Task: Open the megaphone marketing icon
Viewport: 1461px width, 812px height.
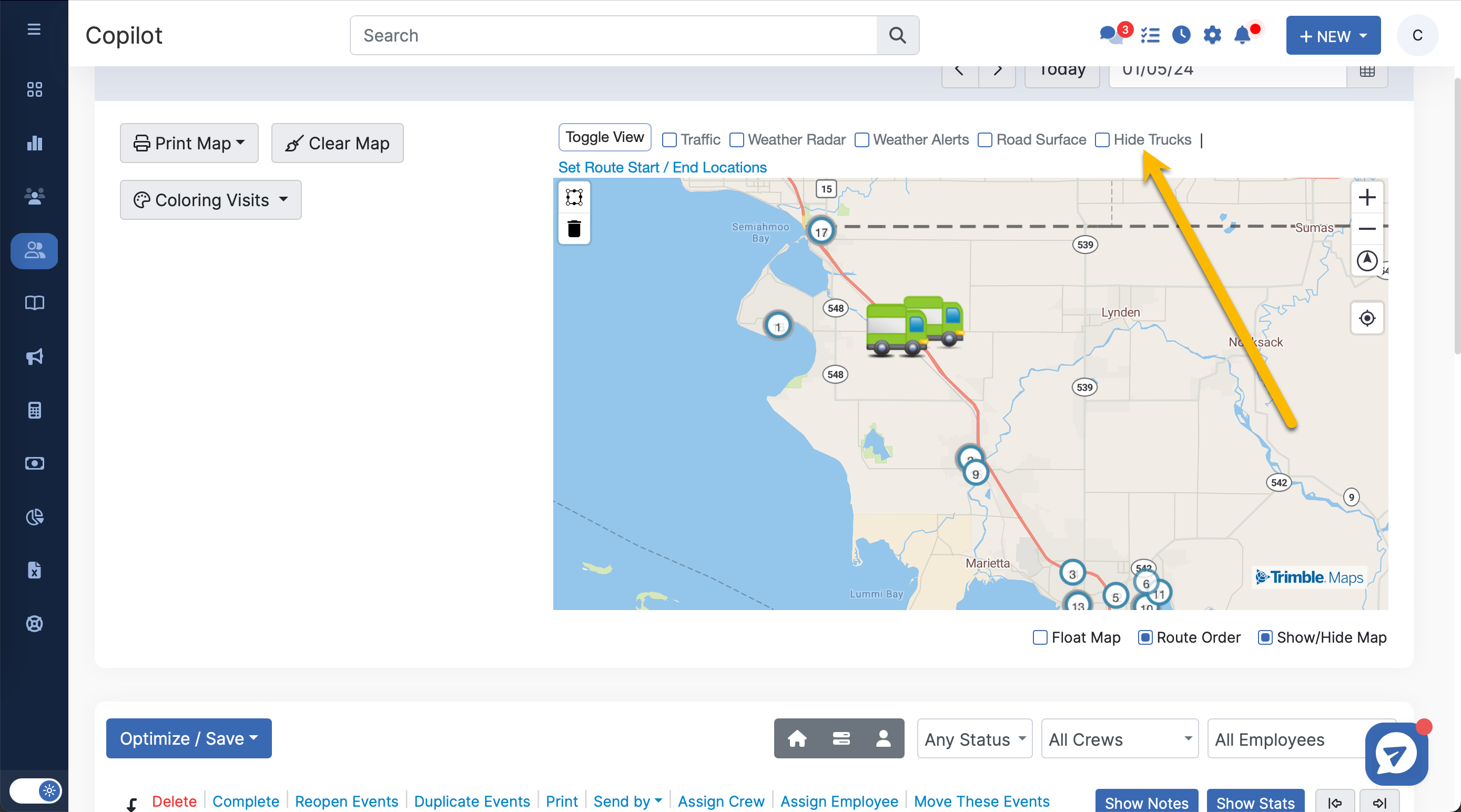Action: (34, 356)
